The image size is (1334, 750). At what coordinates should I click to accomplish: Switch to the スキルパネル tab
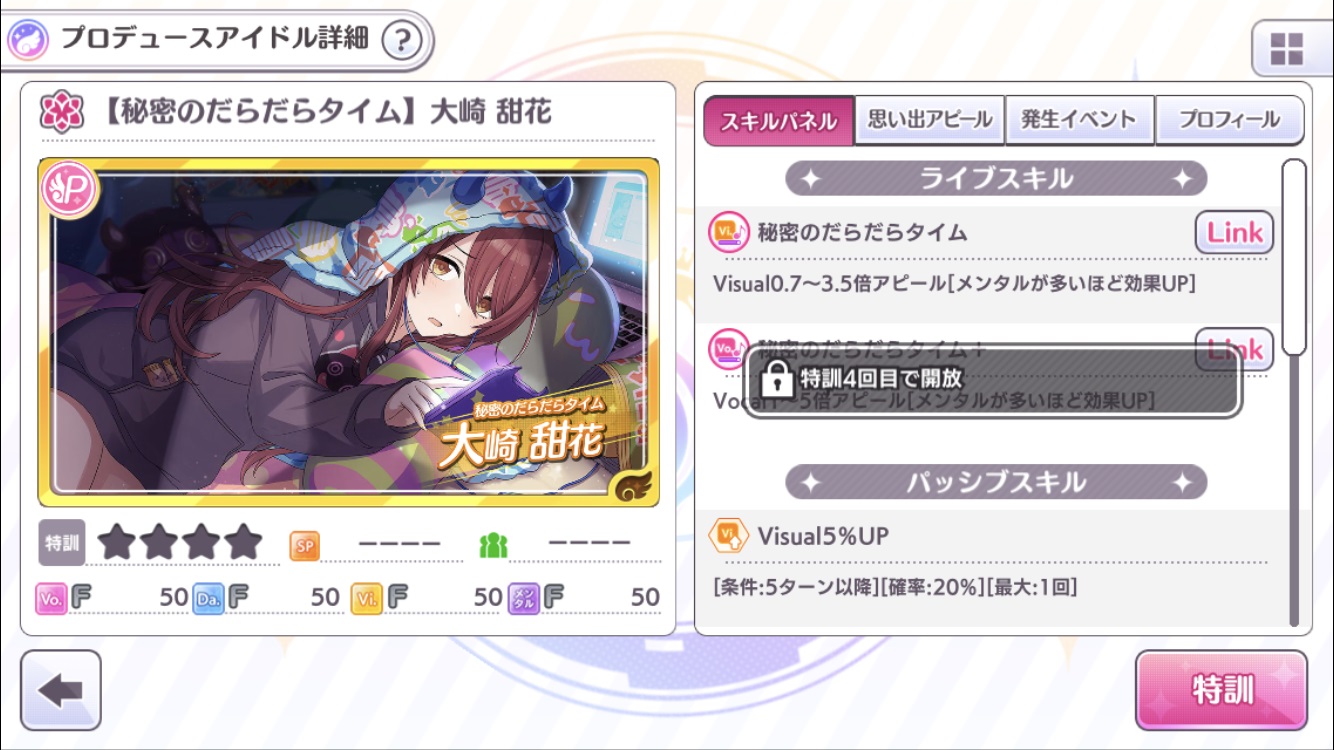pos(779,121)
